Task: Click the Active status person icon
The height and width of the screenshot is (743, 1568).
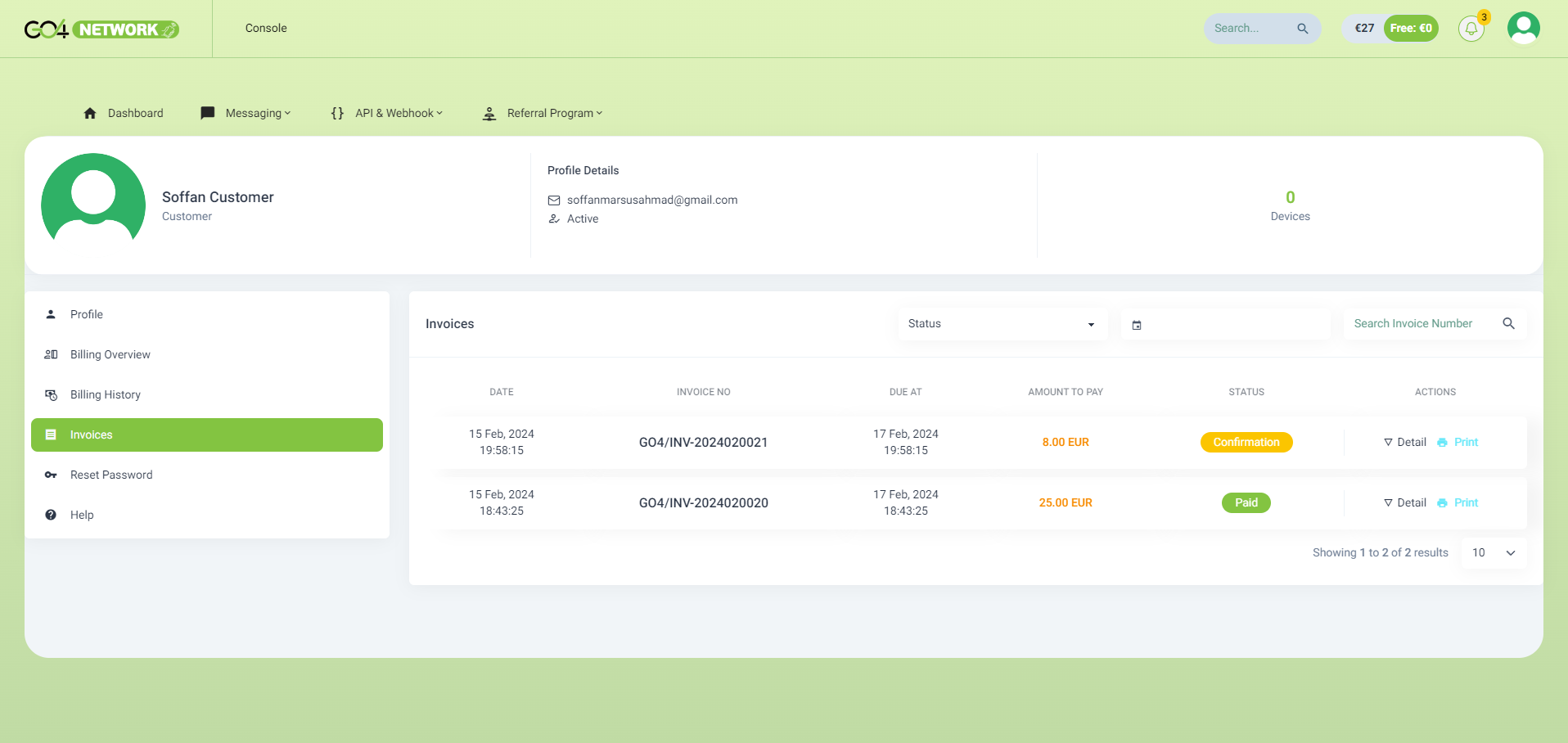Action: pyautogui.click(x=554, y=218)
